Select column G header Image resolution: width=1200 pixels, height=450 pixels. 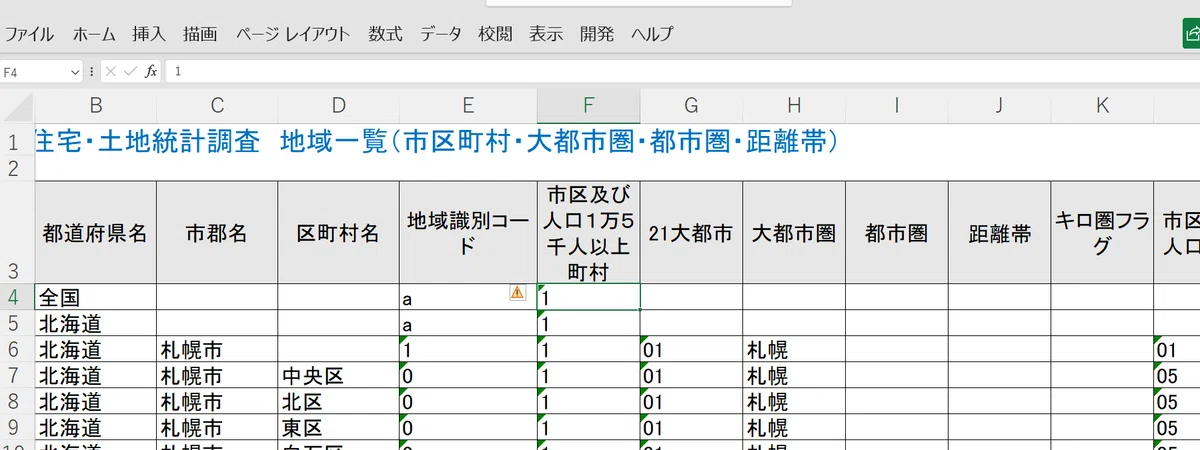(691, 105)
